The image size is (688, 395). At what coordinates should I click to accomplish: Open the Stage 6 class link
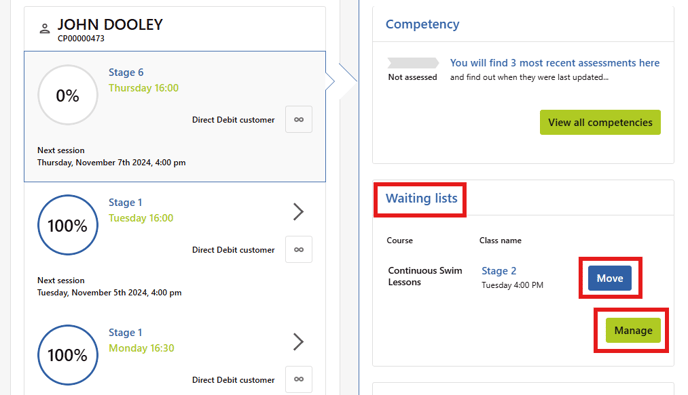tap(126, 72)
